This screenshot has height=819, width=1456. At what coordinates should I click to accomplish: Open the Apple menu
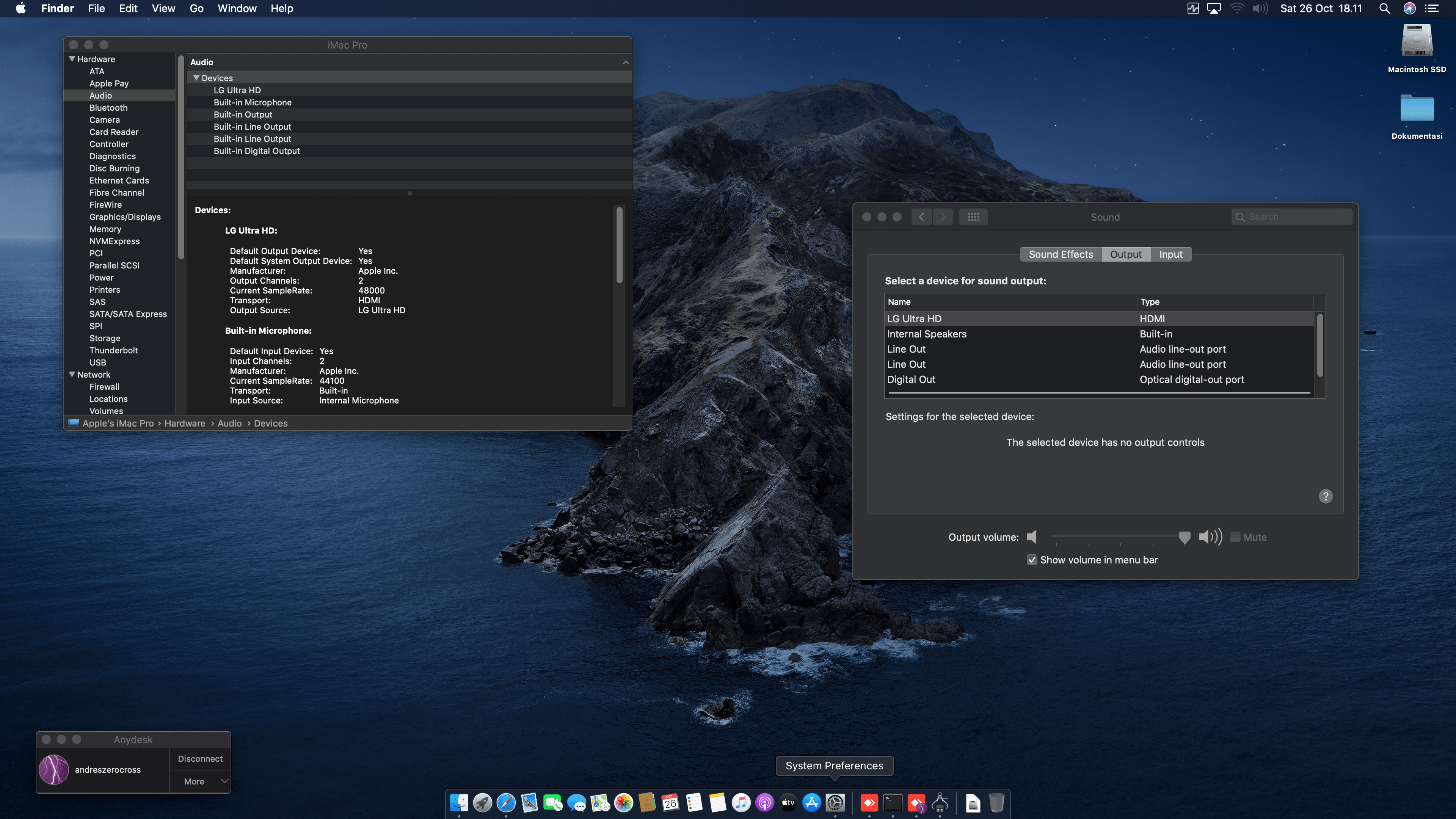coord(20,8)
